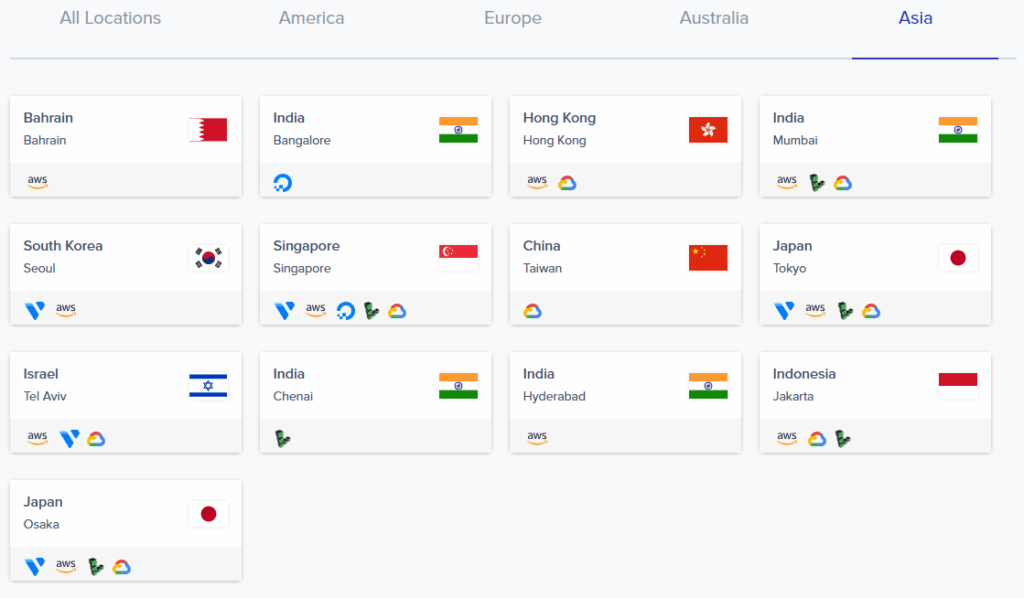This screenshot has width=1024, height=598.
Task: Click the DigitalOcean icon under India Bangalore
Action: 283,183
